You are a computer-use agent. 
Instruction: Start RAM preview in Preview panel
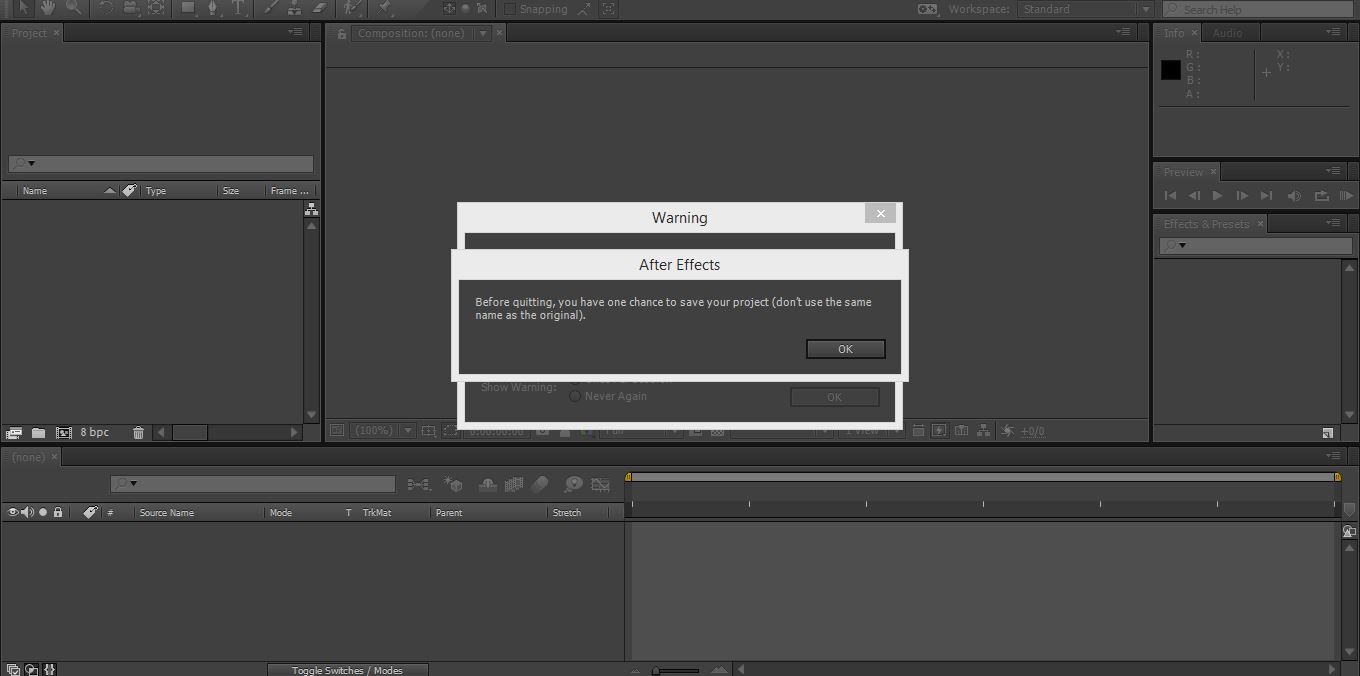1345,196
